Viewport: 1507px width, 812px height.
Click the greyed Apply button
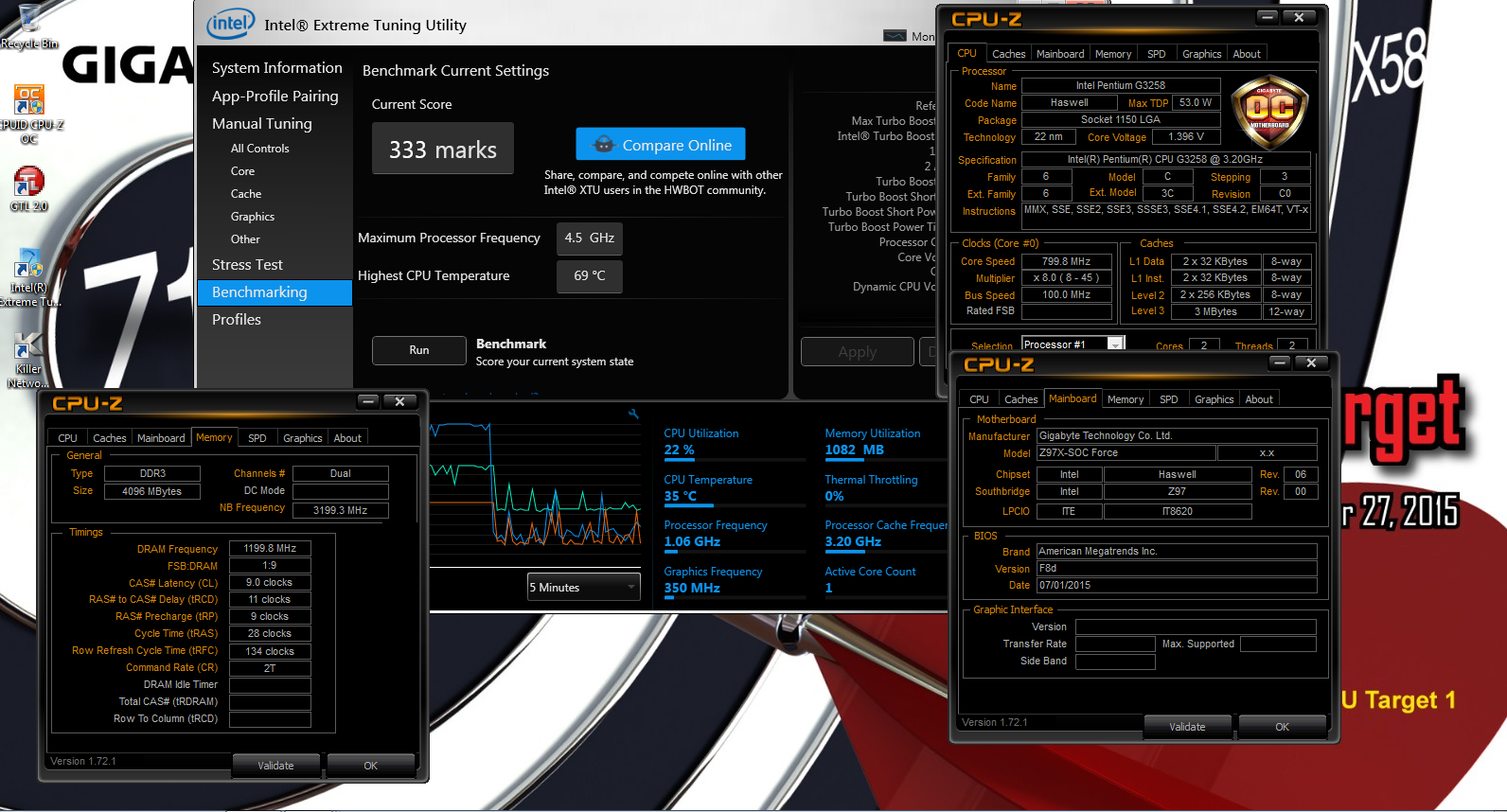coord(858,351)
